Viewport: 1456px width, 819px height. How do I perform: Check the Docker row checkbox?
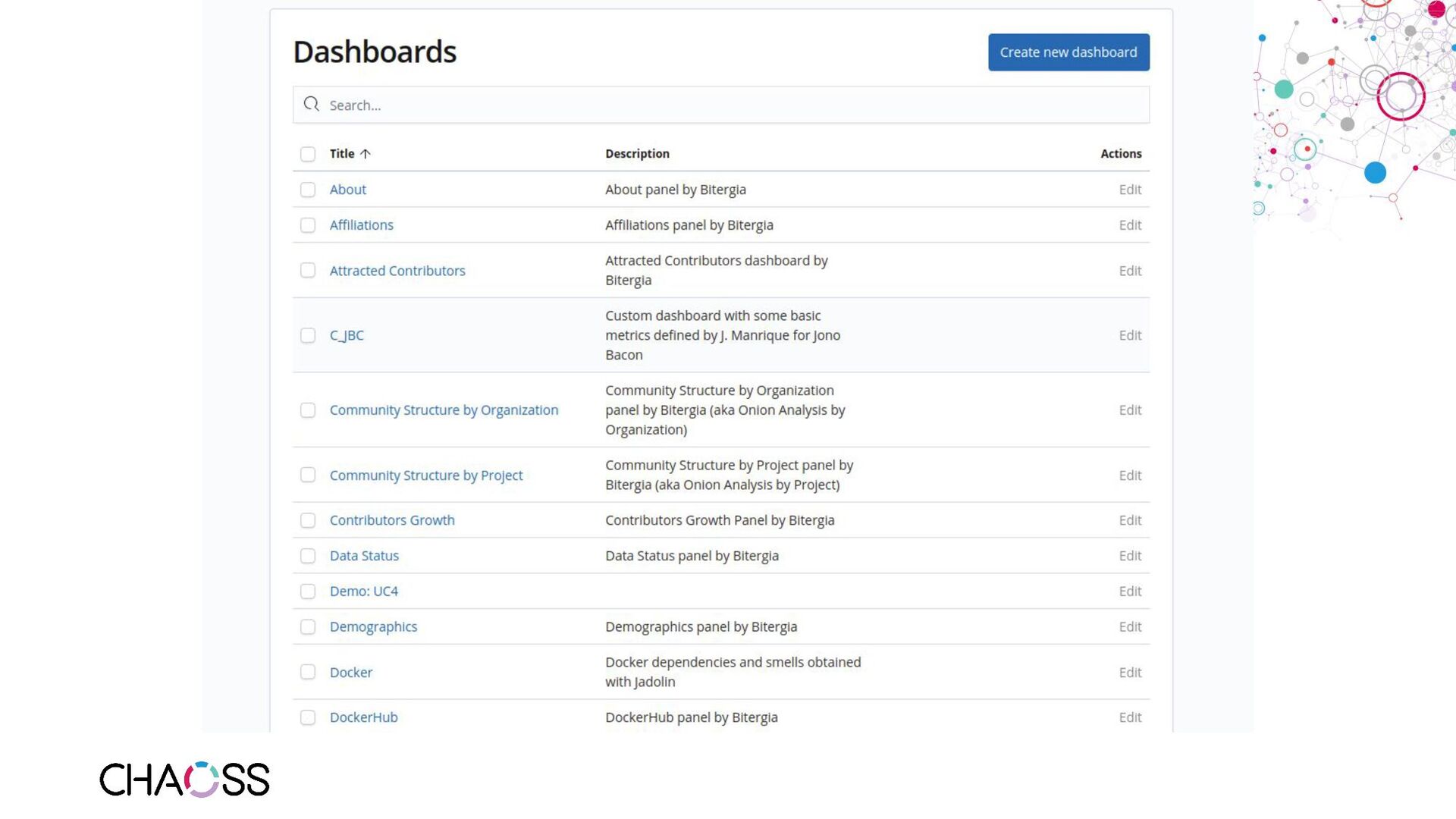pos(308,672)
